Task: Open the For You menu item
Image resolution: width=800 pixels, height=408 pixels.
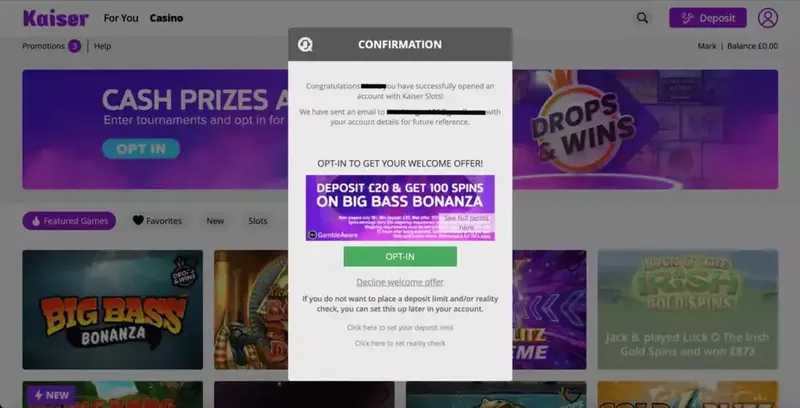Action: (121, 18)
